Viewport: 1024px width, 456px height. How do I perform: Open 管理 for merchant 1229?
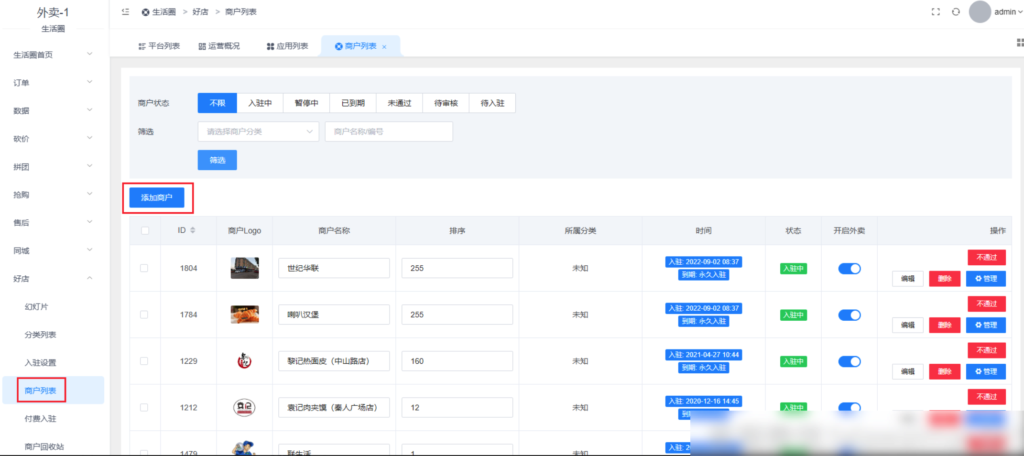click(985, 372)
